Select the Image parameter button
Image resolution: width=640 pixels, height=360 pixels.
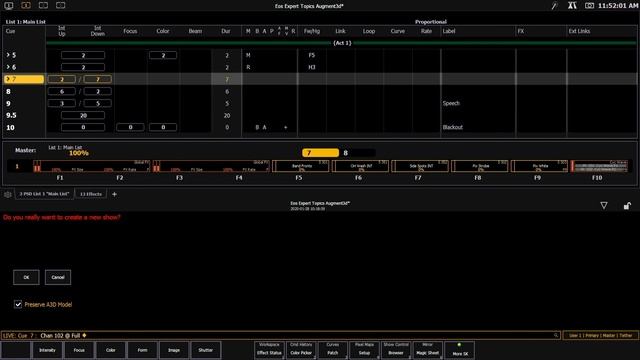(x=174, y=350)
